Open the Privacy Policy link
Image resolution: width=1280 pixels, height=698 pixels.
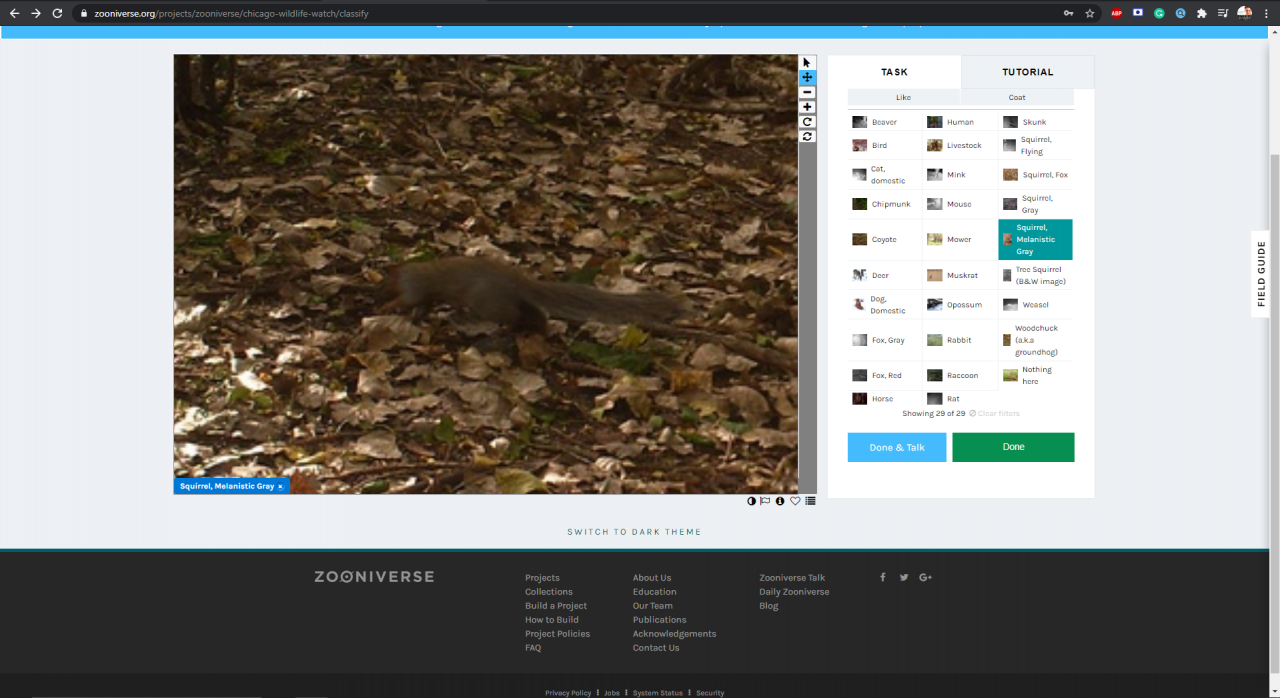tap(568, 693)
